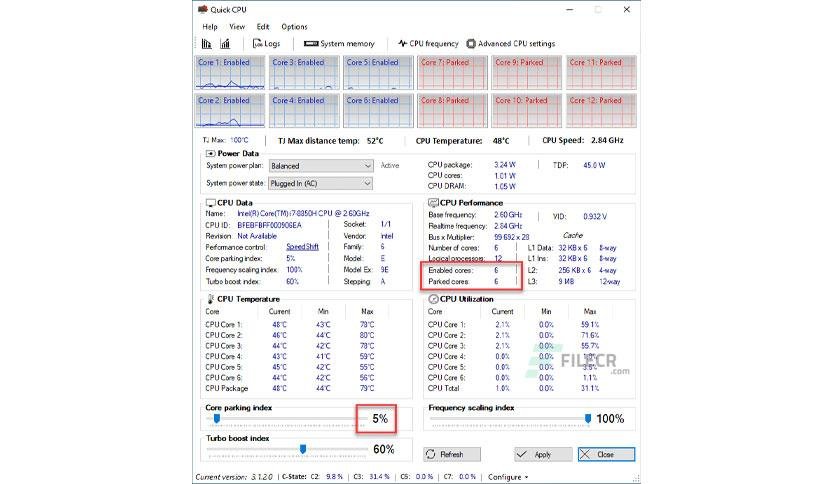Image resolution: width=836 pixels, height=484 pixels.
Task: Click the first bar chart toolbar icon
Action: click(x=206, y=44)
